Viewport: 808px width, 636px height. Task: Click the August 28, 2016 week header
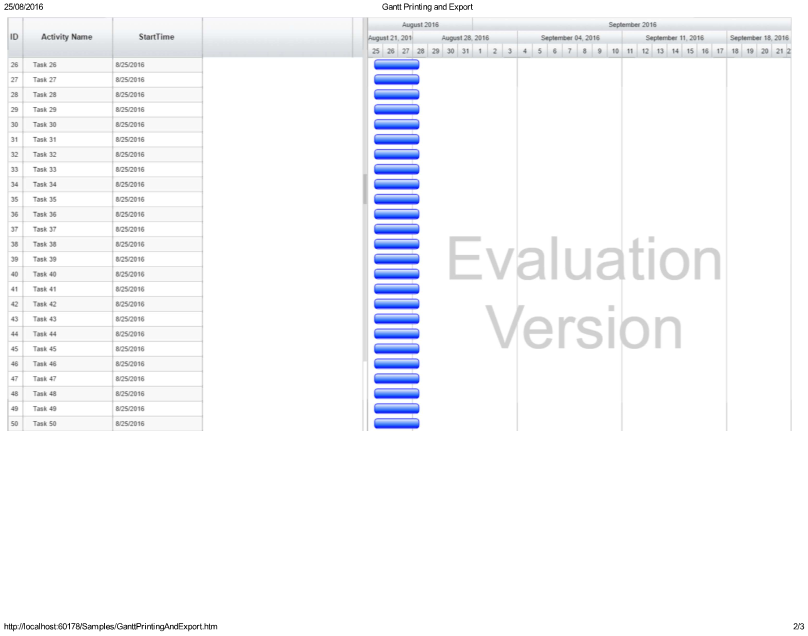coord(465,38)
